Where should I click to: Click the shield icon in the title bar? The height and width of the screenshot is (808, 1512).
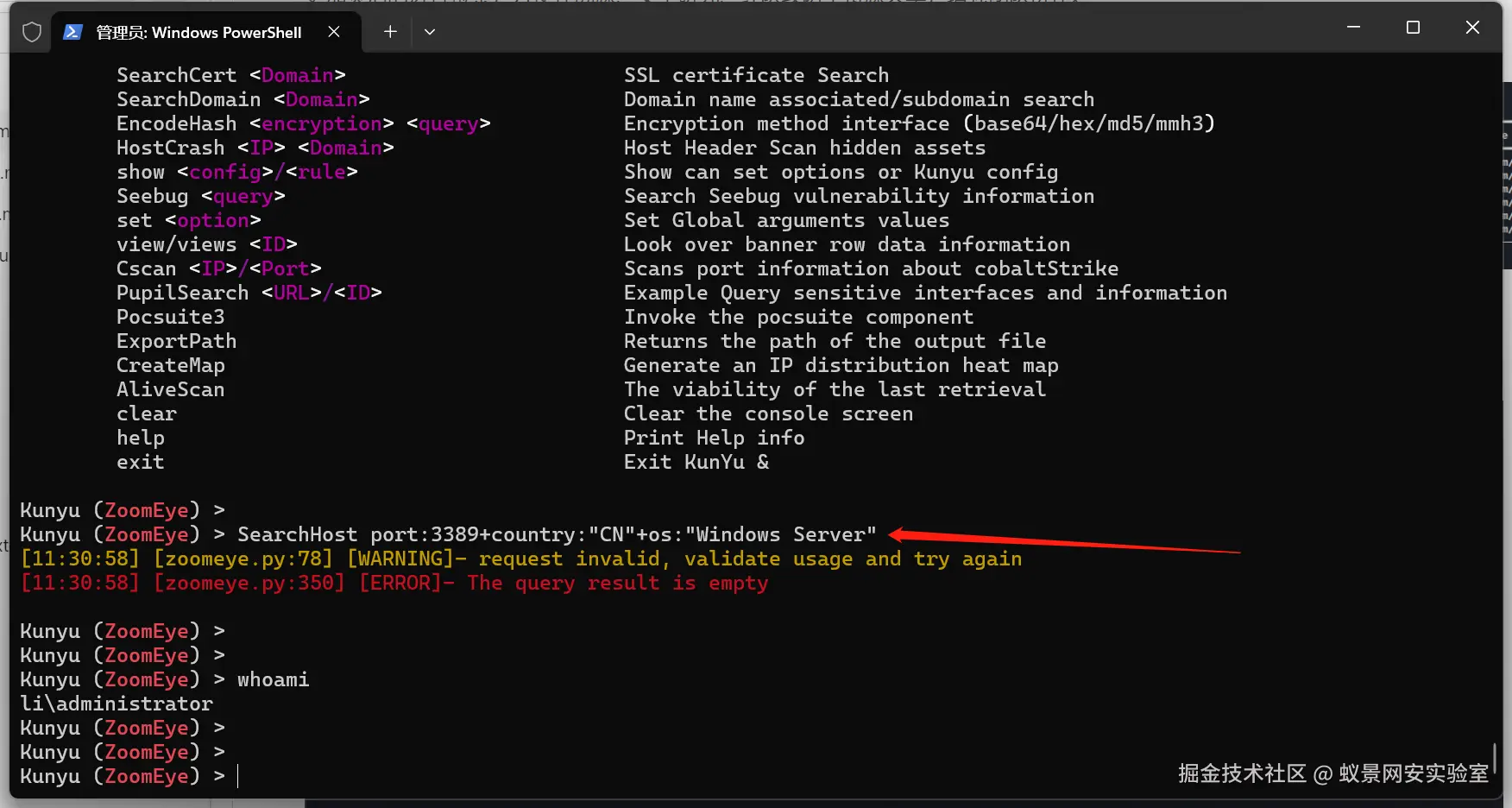[x=32, y=32]
